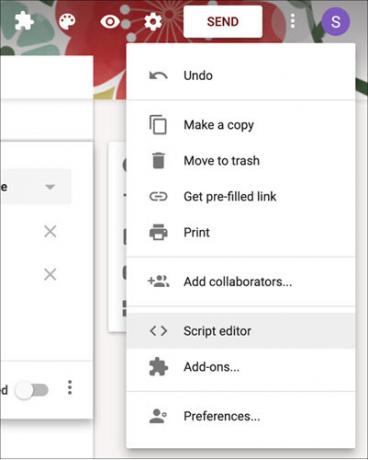Select Add-ons menu entry
Screen dimensions: 368x460
click(241, 367)
